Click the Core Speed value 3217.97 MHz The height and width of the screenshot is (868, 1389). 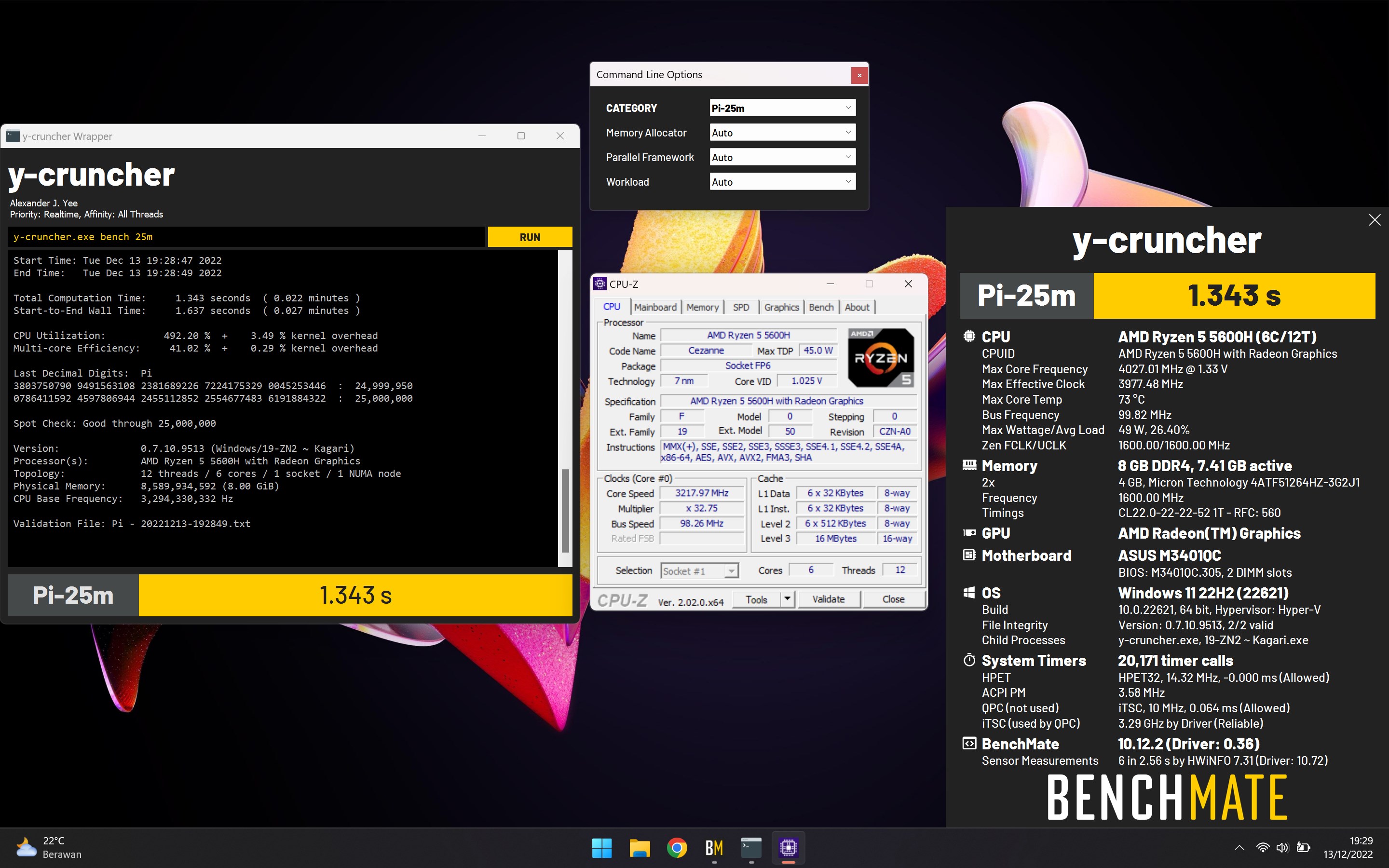(x=701, y=493)
